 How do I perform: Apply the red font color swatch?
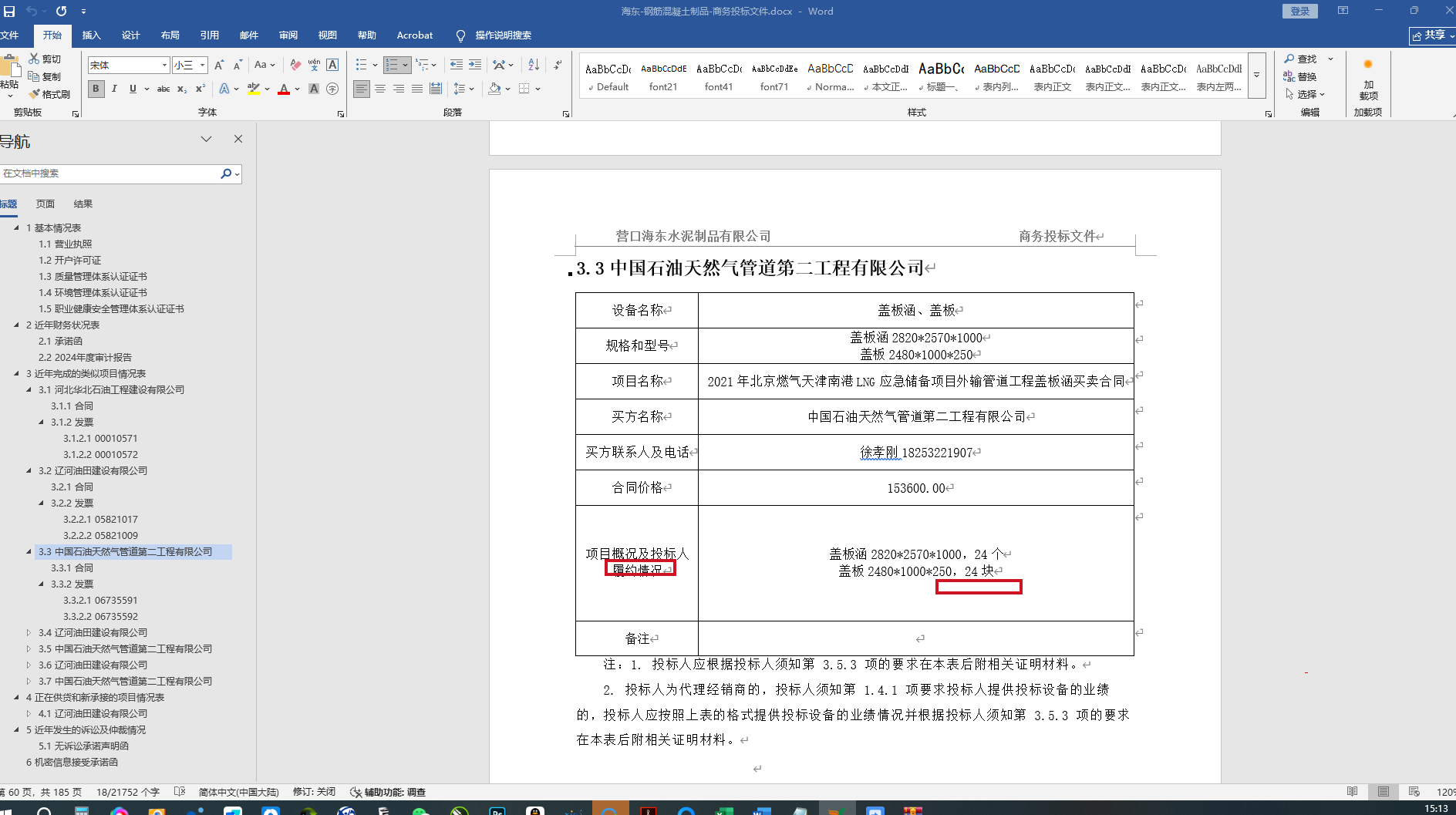coord(284,89)
